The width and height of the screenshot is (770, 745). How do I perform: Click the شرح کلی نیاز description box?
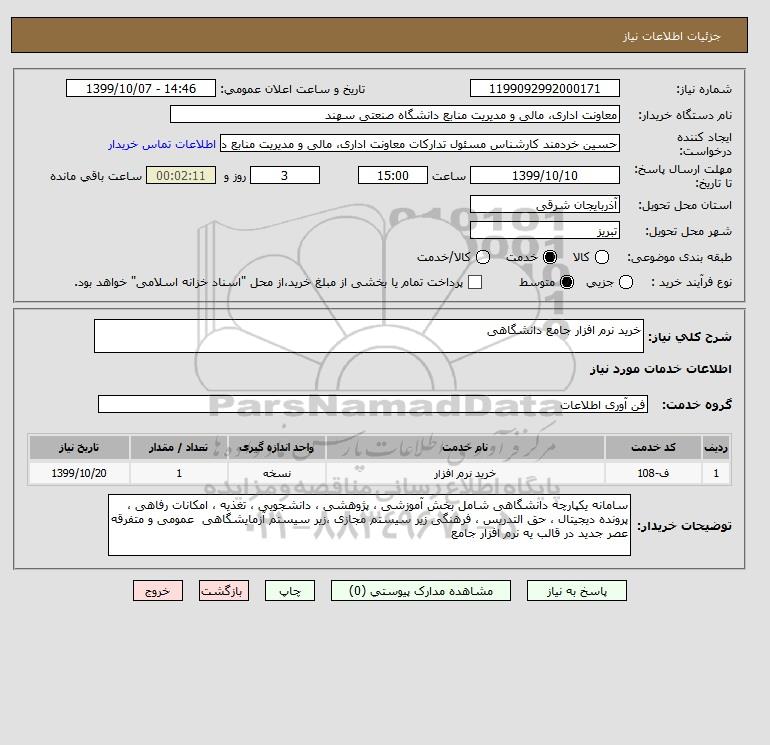click(369, 336)
